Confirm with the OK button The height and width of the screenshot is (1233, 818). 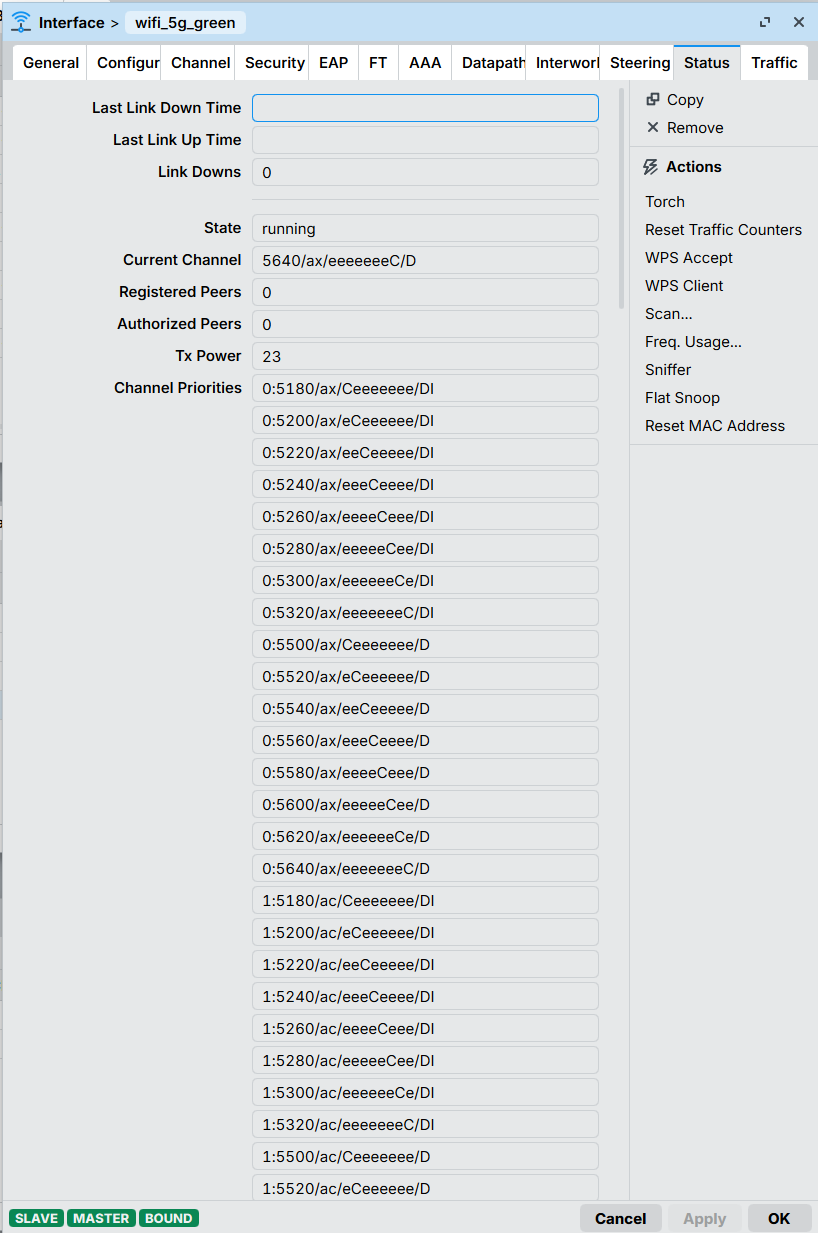coord(779,1218)
